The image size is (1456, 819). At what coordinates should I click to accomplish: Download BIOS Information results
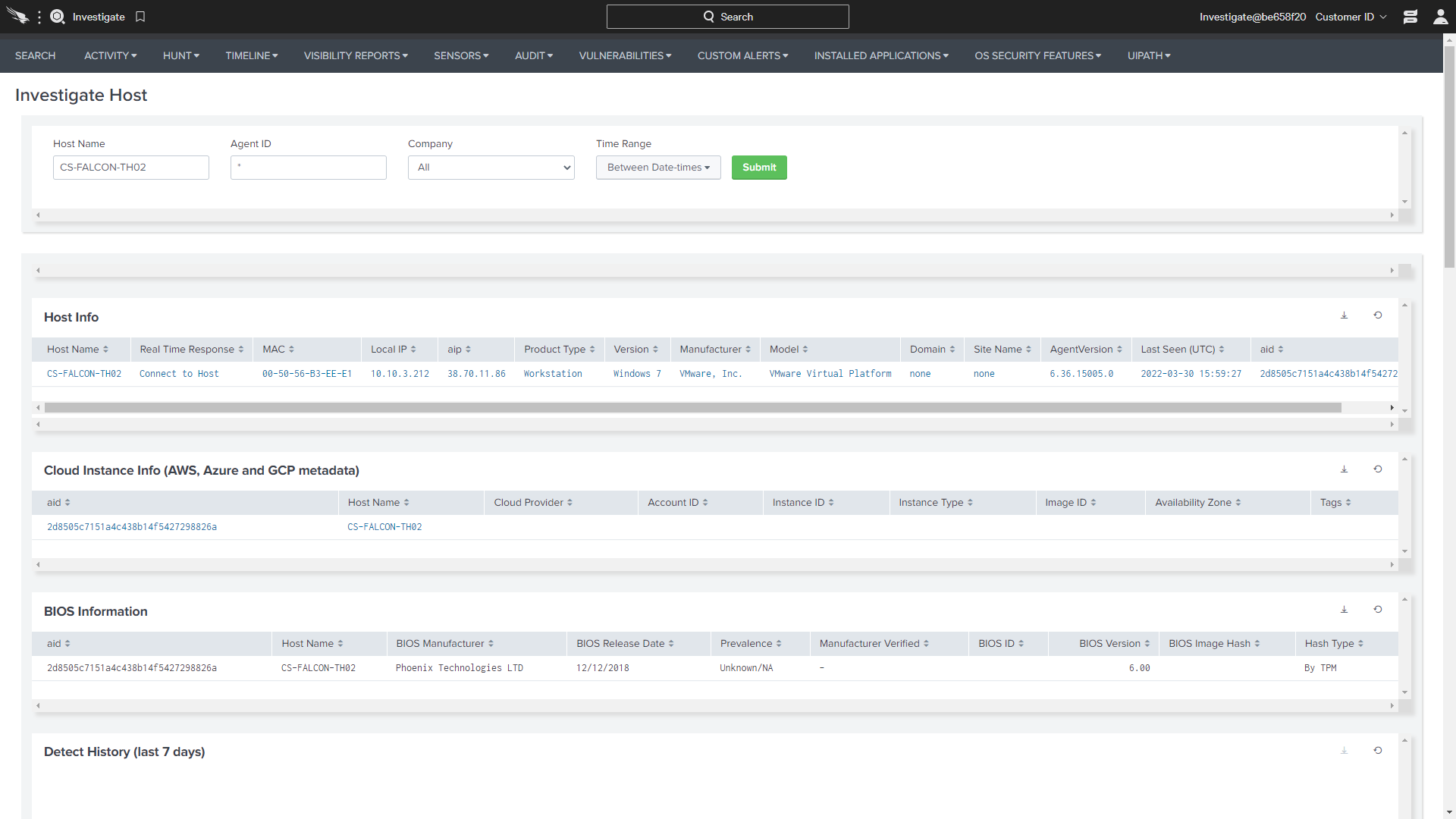click(1345, 610)
